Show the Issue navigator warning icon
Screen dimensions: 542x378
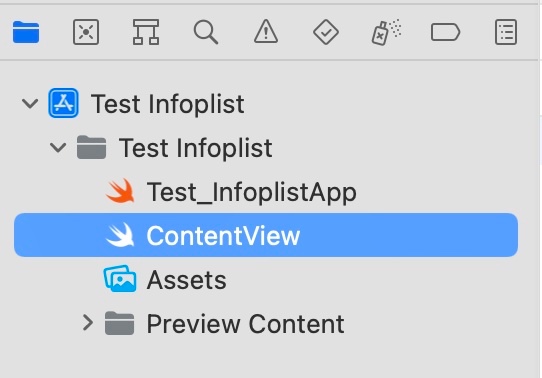(x=266, y=32)
